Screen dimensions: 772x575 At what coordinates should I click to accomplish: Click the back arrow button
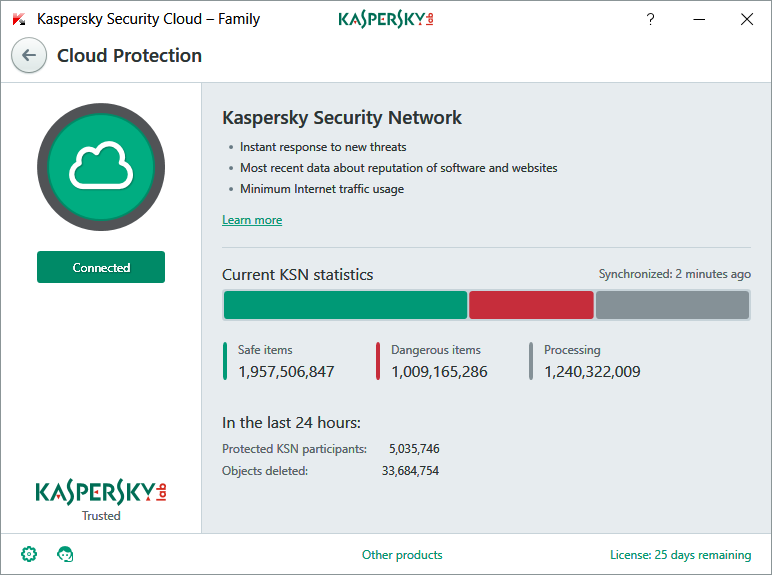click(29, 56)
